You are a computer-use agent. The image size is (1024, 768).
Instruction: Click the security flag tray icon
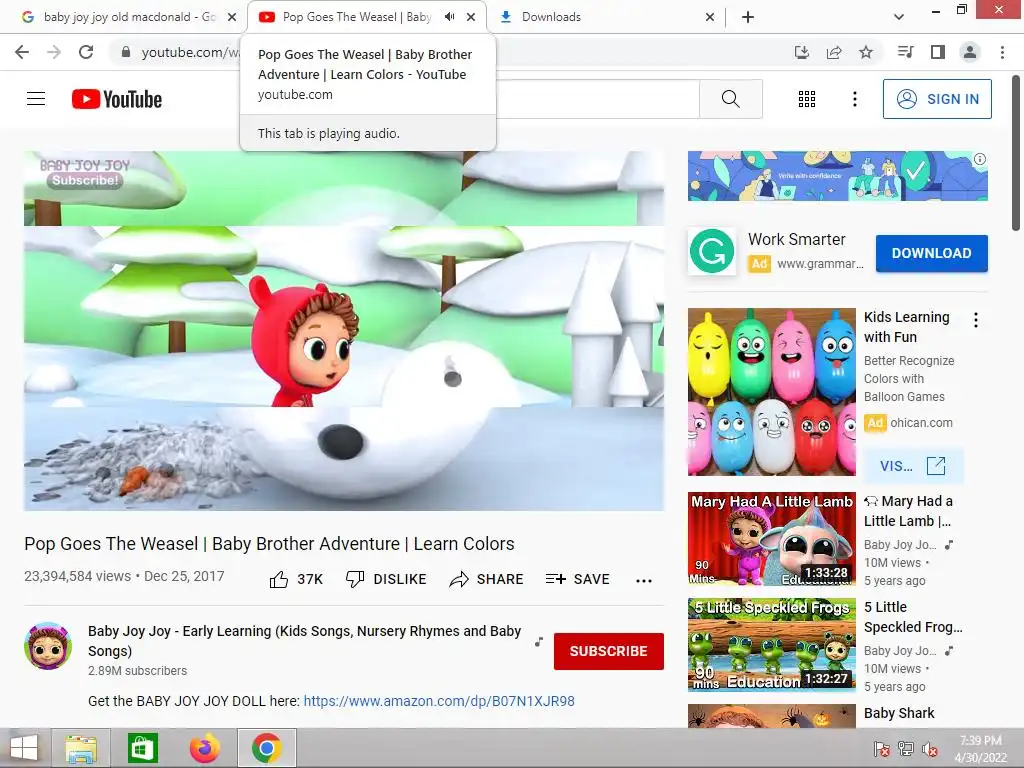881,749
